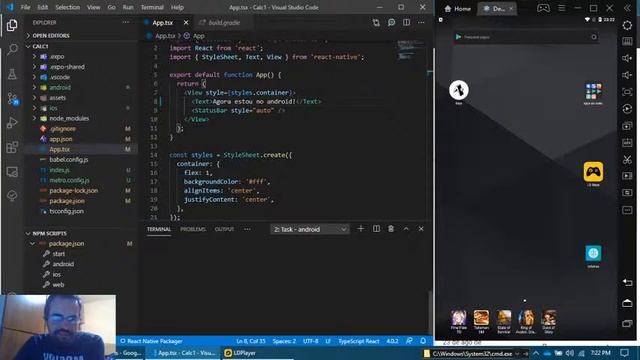Switch to the build.gradle tab
The height and width of the screenshot is (360, 640).
224,22
